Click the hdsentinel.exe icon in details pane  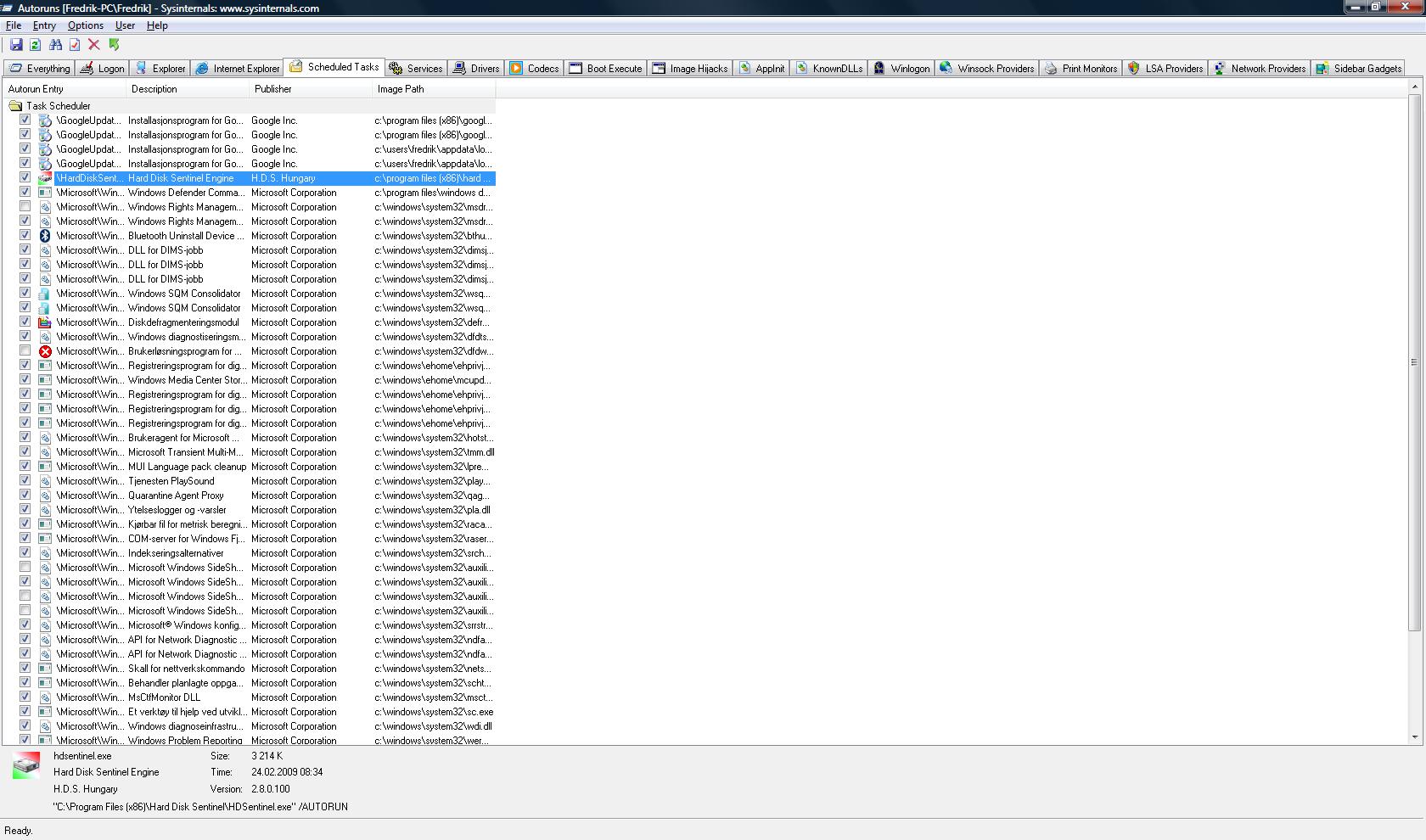[x=26, y=765]
